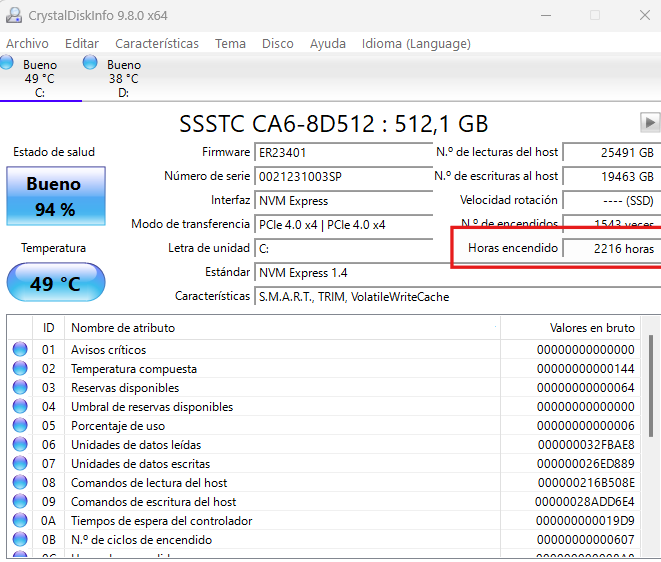The width and height of the screenshot is (661, 562).
Task: Select the Bueno 49 °C drive C: tab
Action: pos(40,78)
